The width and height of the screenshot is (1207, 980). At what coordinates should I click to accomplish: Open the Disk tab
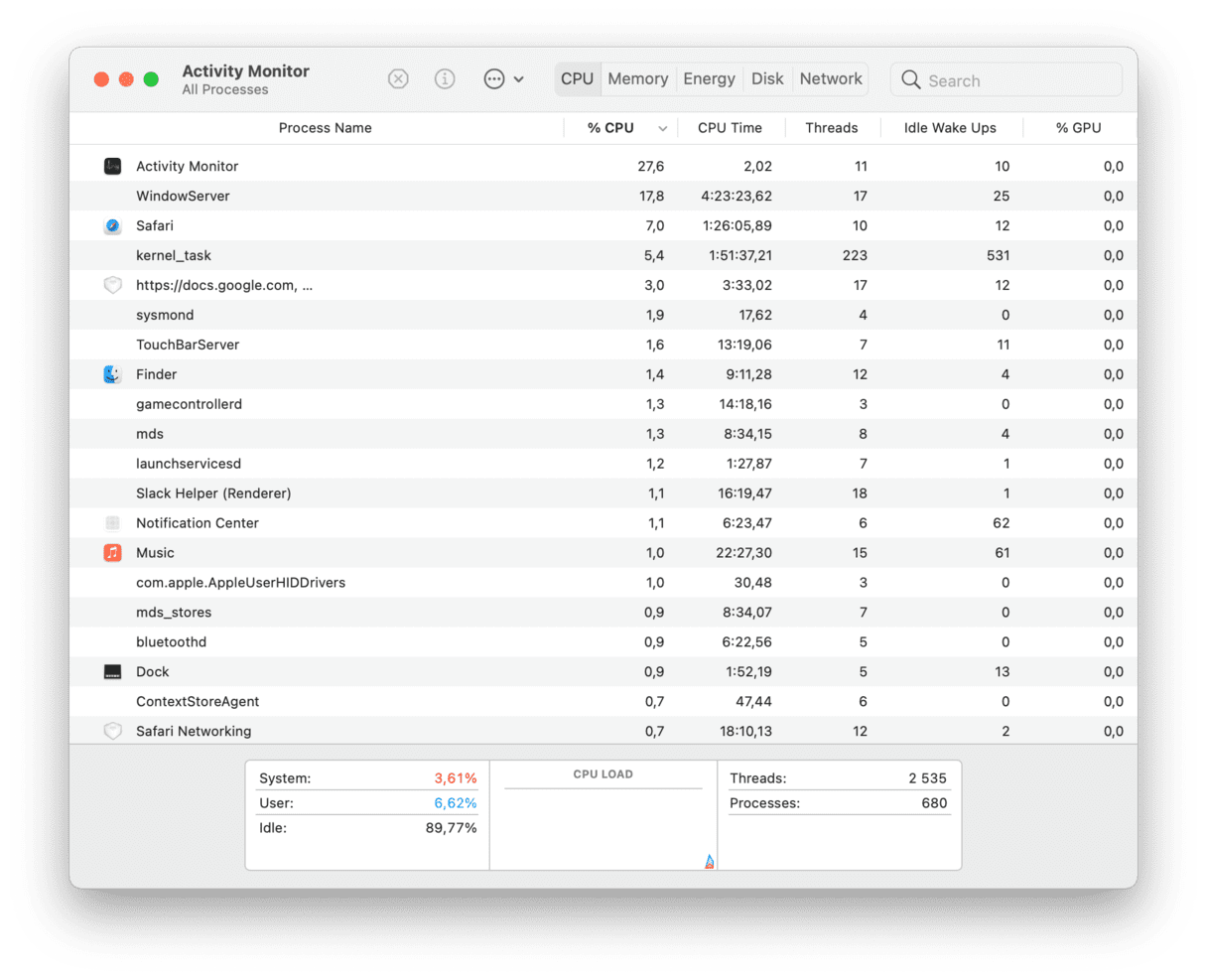[767, 79]
